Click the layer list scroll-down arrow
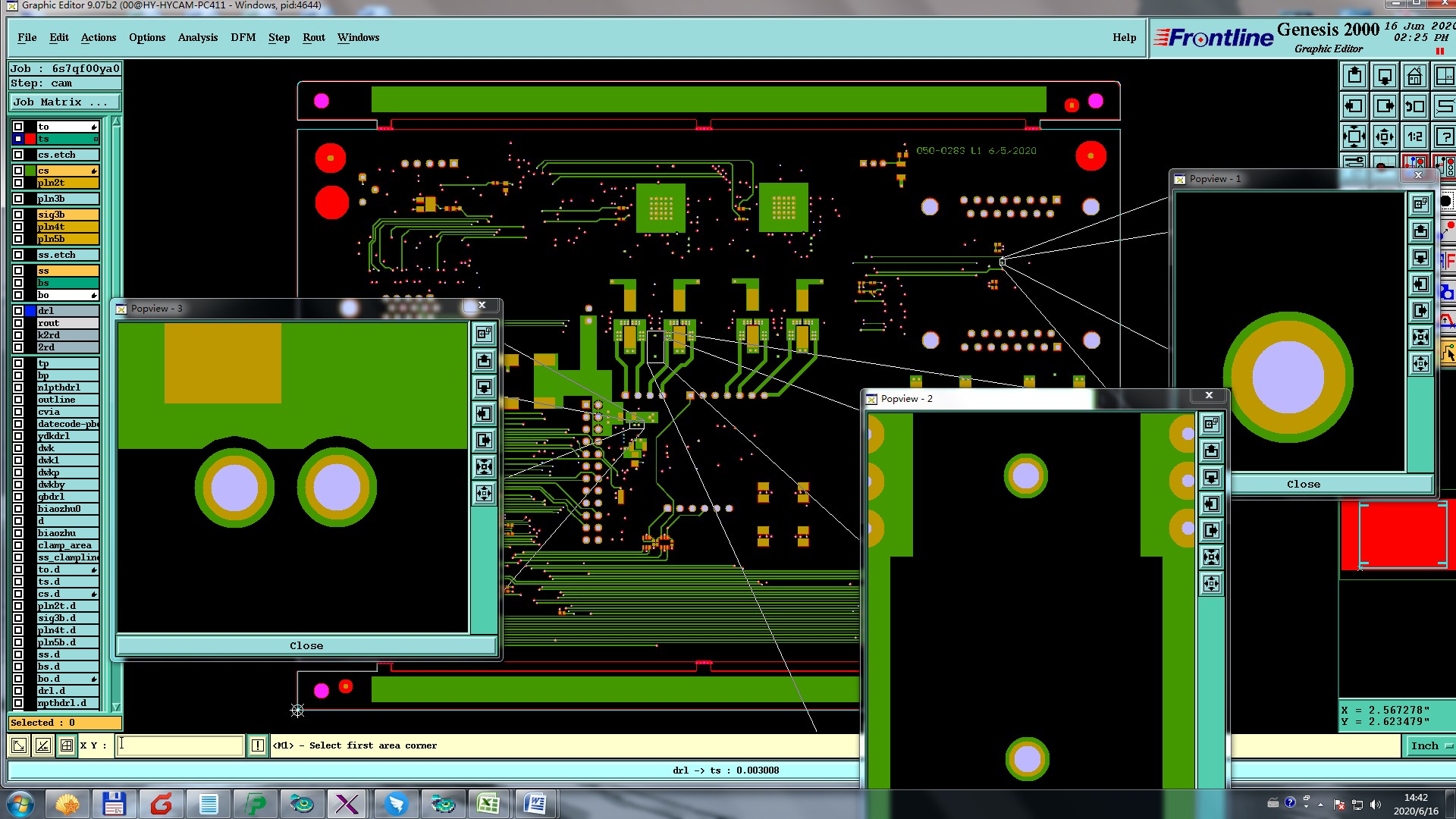Screen dimensions: 1456x819 (116, 706)
